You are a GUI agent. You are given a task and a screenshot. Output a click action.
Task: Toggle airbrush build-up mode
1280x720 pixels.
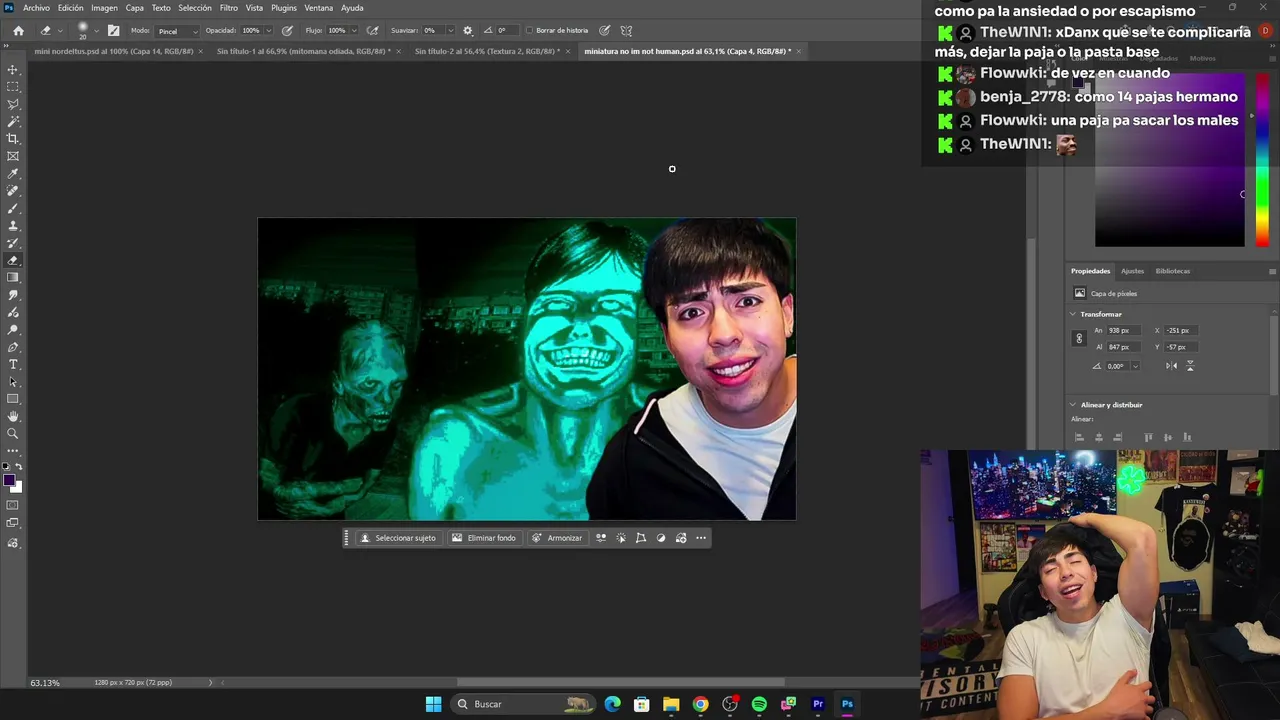tap(373, 30)
